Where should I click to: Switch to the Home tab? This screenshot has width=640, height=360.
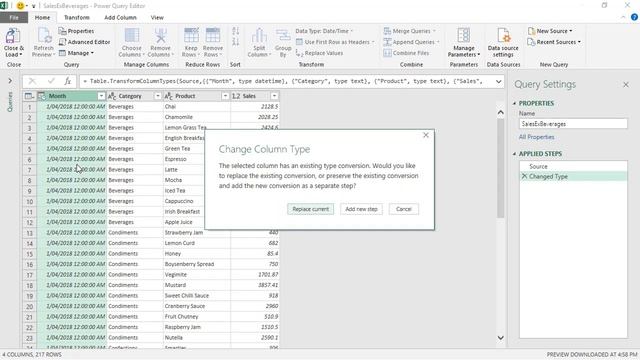click(42, 18)
